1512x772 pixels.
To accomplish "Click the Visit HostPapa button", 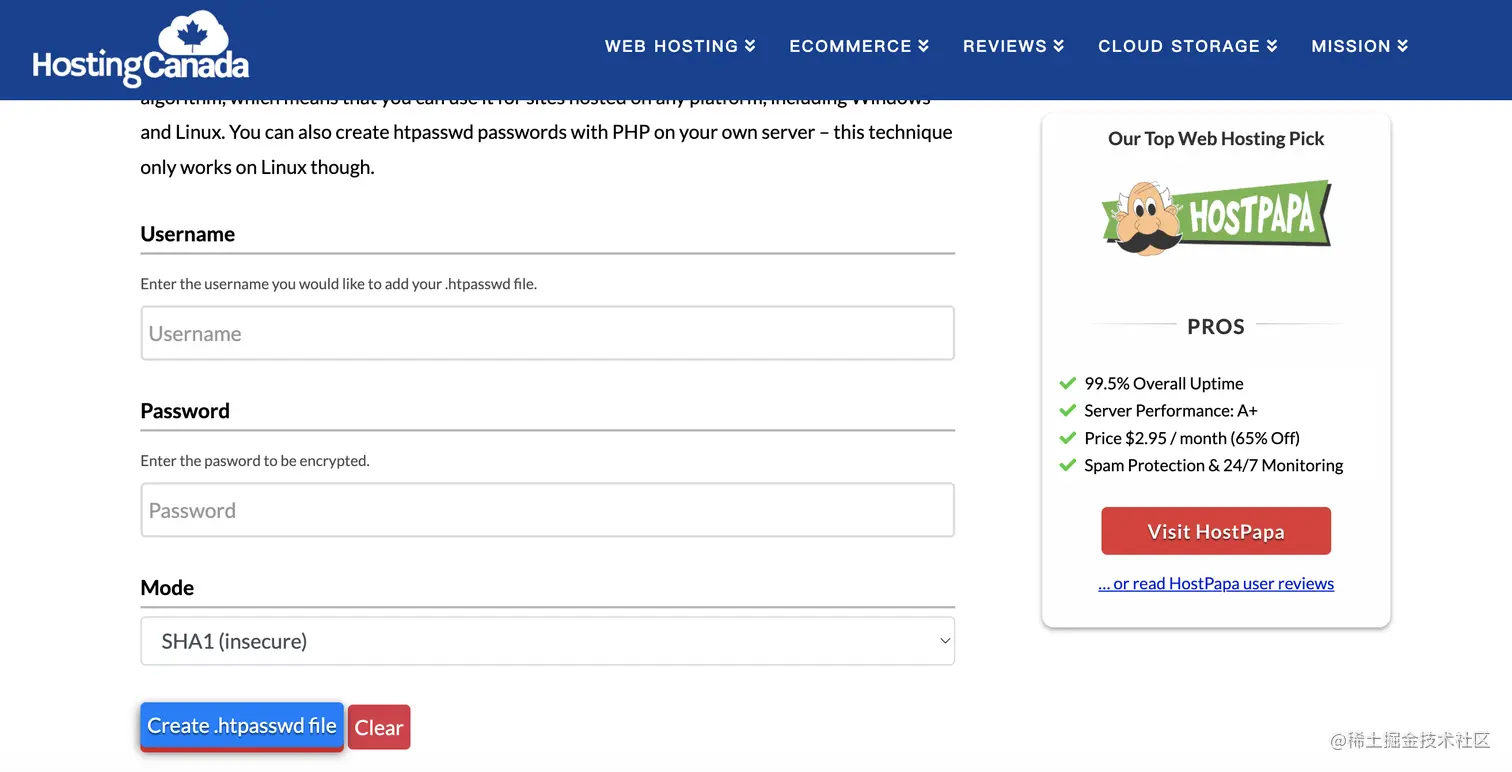I will coord(1215,531).
